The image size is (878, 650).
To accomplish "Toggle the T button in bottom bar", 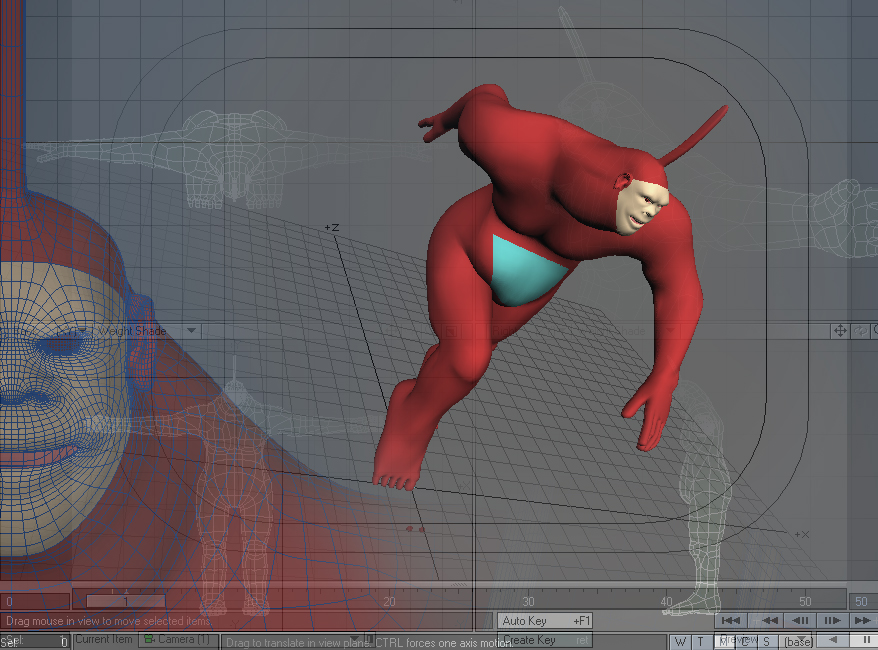I will [700, 642].
